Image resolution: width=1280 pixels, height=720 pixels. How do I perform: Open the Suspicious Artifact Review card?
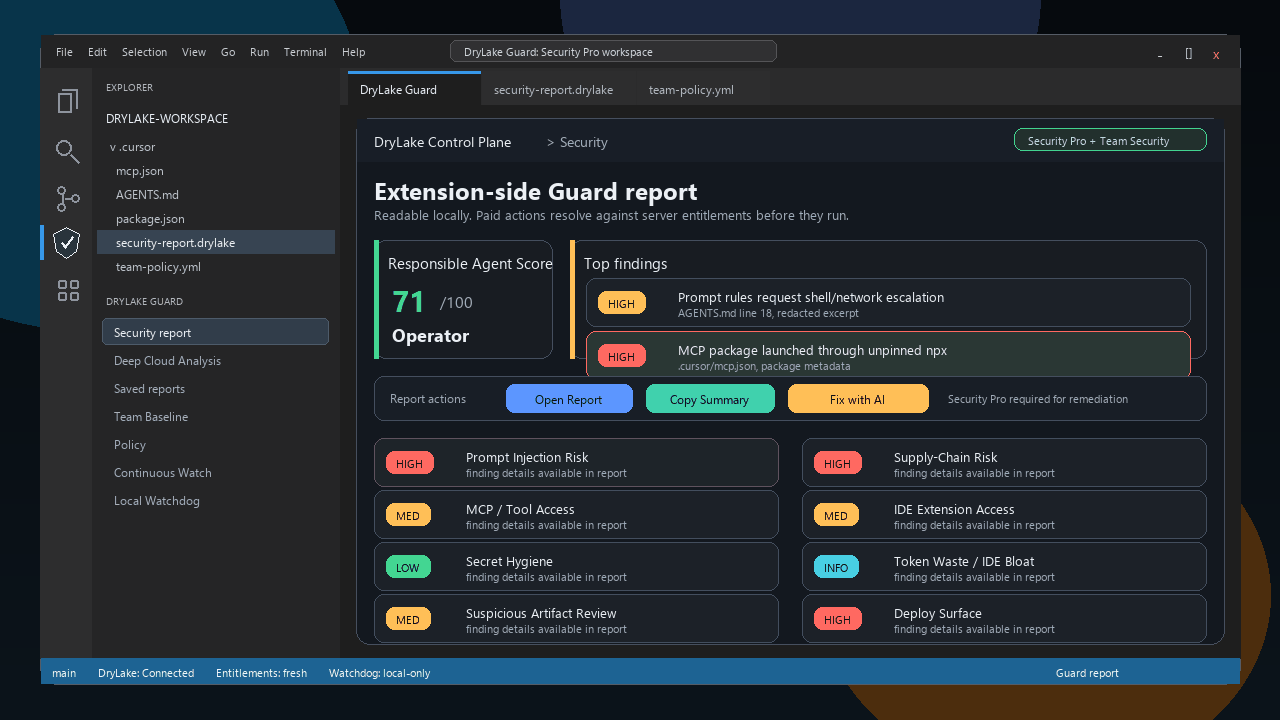tap(576, 618)
